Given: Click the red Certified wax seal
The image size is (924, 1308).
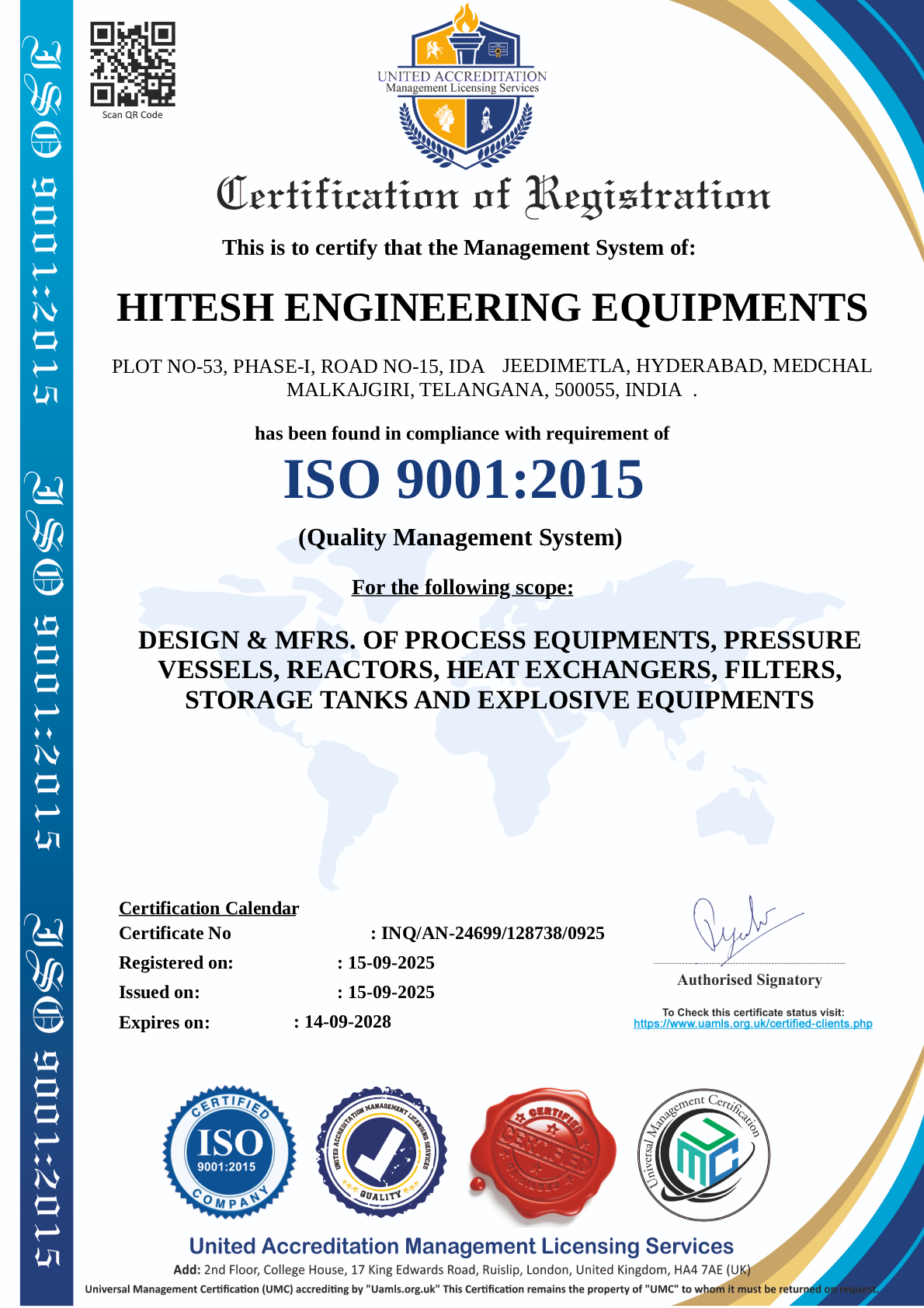Looking at the screenshot, I should 544,1152.
